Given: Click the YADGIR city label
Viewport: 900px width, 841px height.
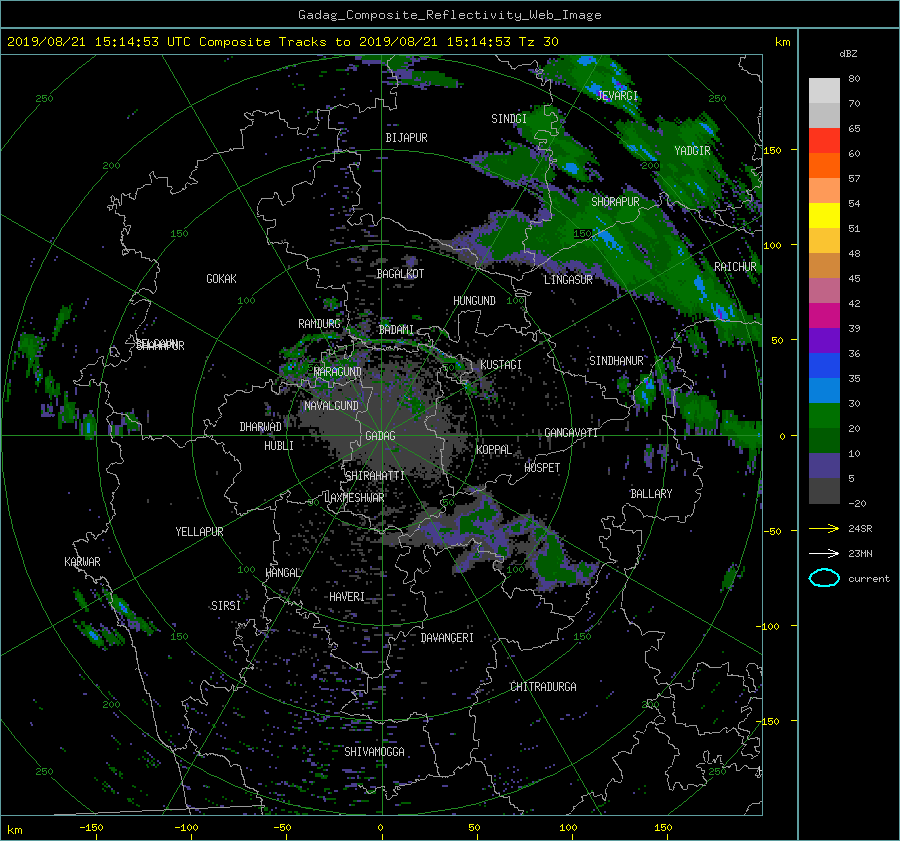Looking at the screenshot, I should pyautogui.click(x=692, y=151).
